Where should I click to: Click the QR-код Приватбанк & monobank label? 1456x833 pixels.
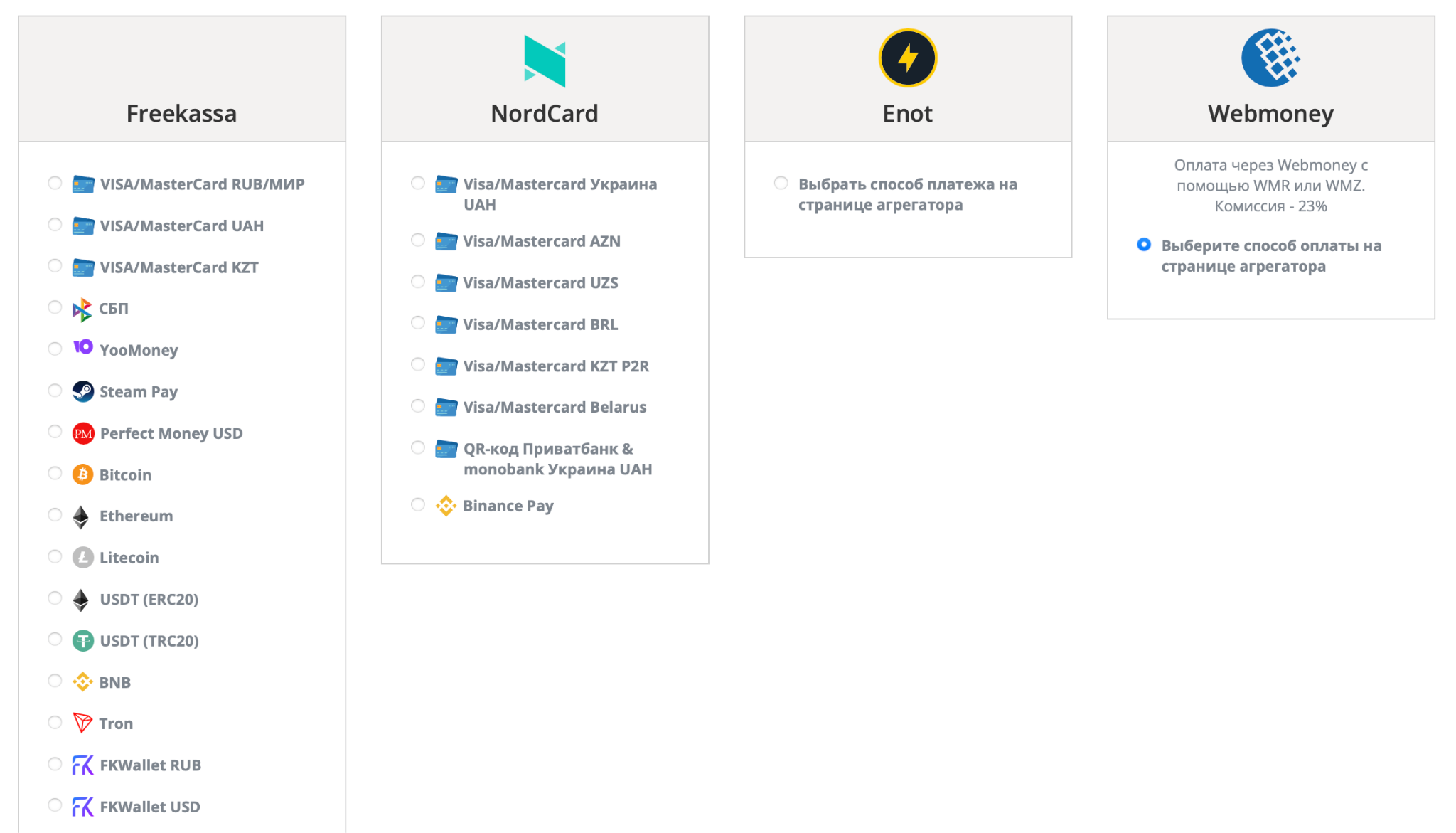click(x=558, y=460)
